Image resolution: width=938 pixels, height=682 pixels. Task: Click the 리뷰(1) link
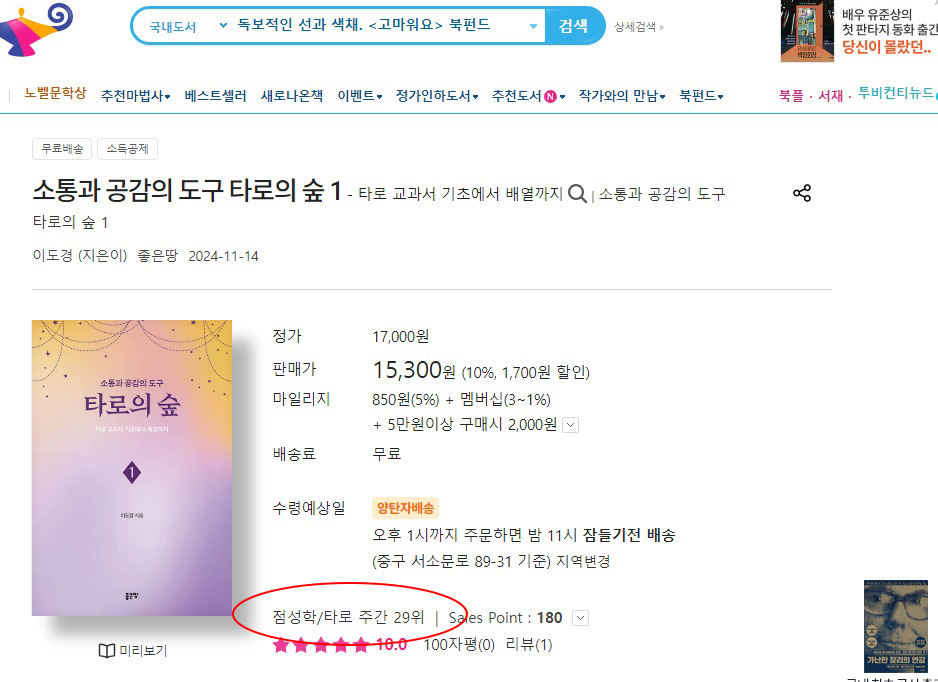pyautogui.click(x=529, y=645)
